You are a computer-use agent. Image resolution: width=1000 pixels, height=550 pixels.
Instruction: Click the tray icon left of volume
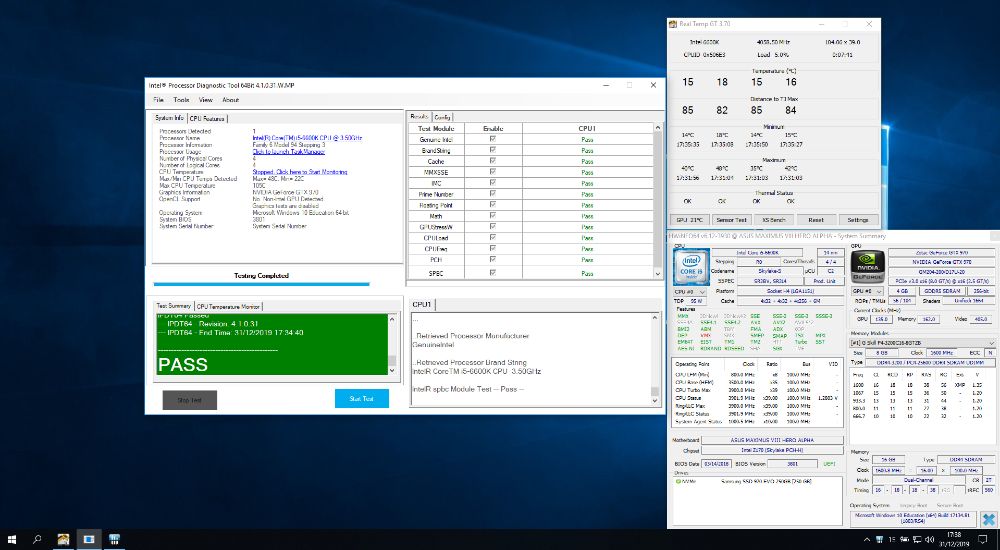917,540
